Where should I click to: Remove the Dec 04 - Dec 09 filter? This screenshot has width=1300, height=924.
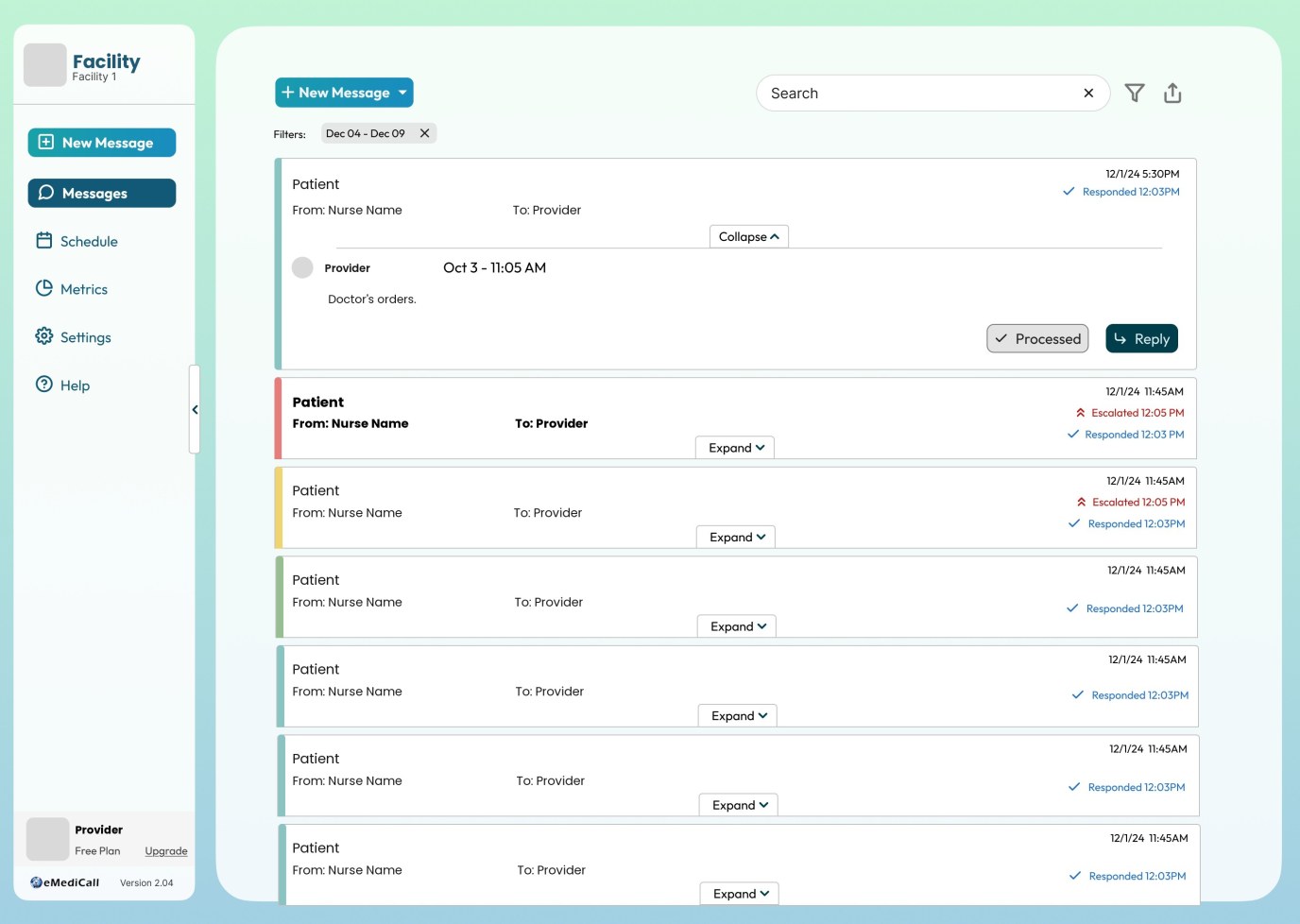point(425,133)
